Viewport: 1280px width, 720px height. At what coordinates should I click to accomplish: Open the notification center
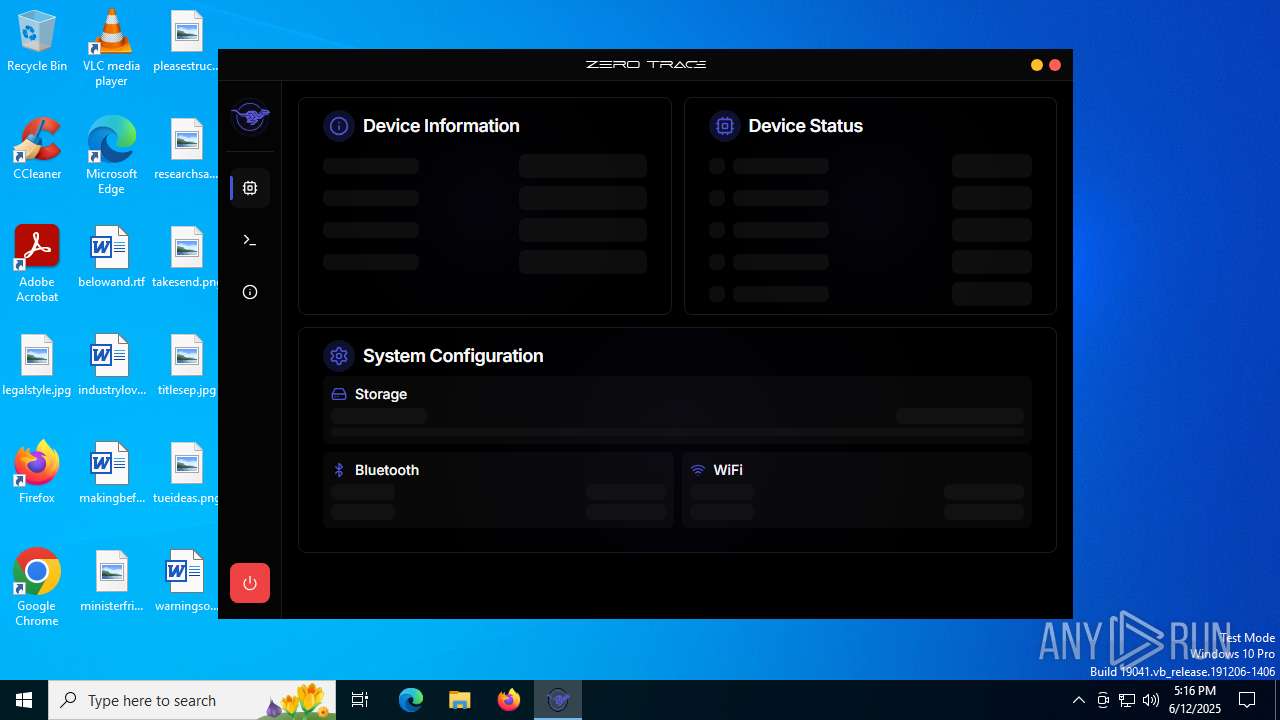1247,700
